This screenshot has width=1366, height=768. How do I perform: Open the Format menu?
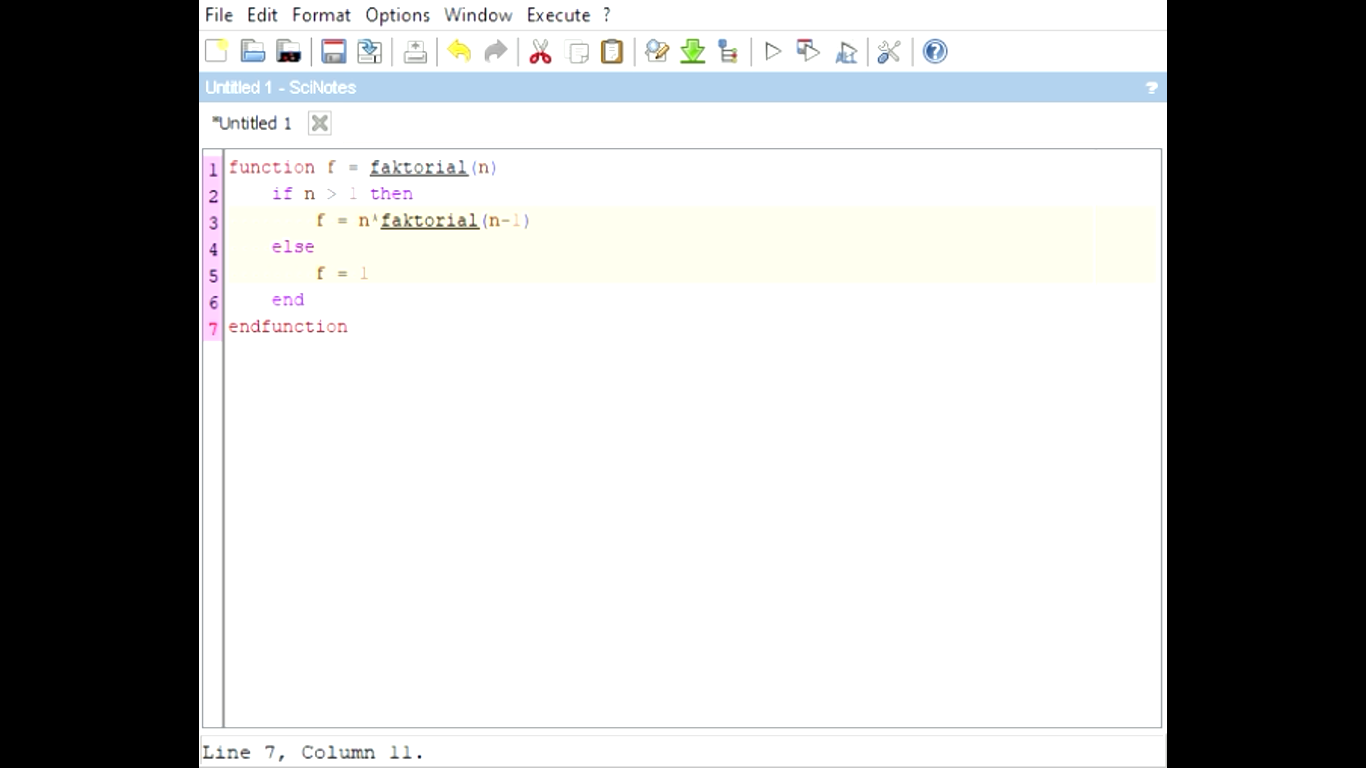(321, 15)
